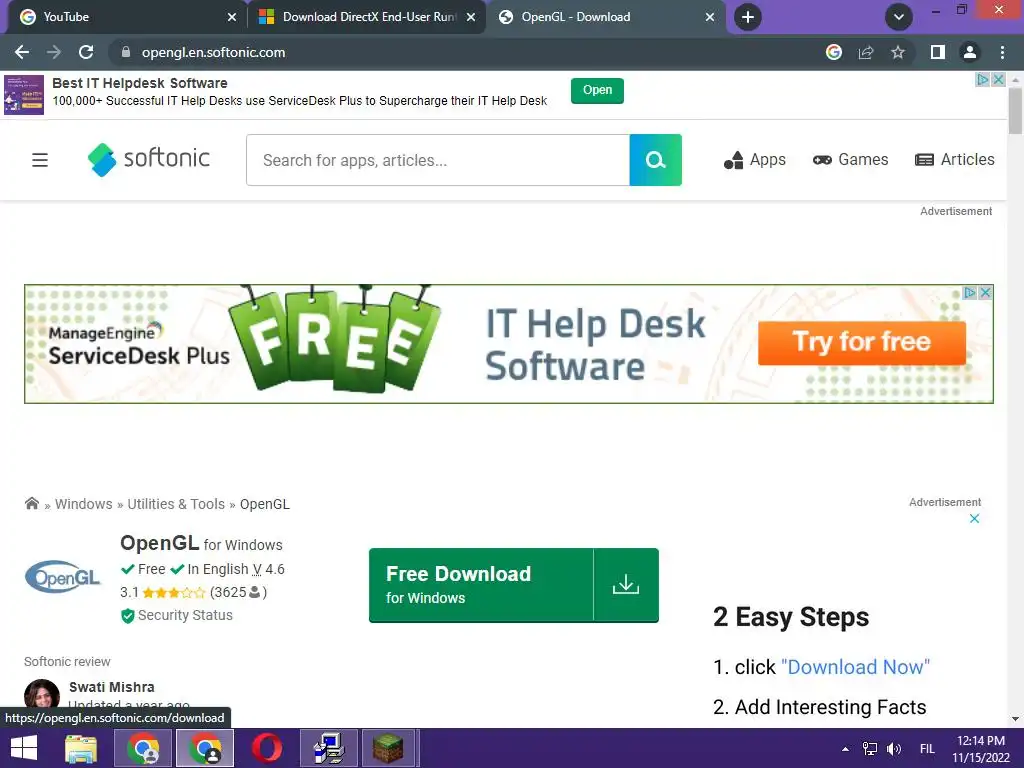Go back to the previous page
This screenshot has width=1024, height=768.
[22, 52]
